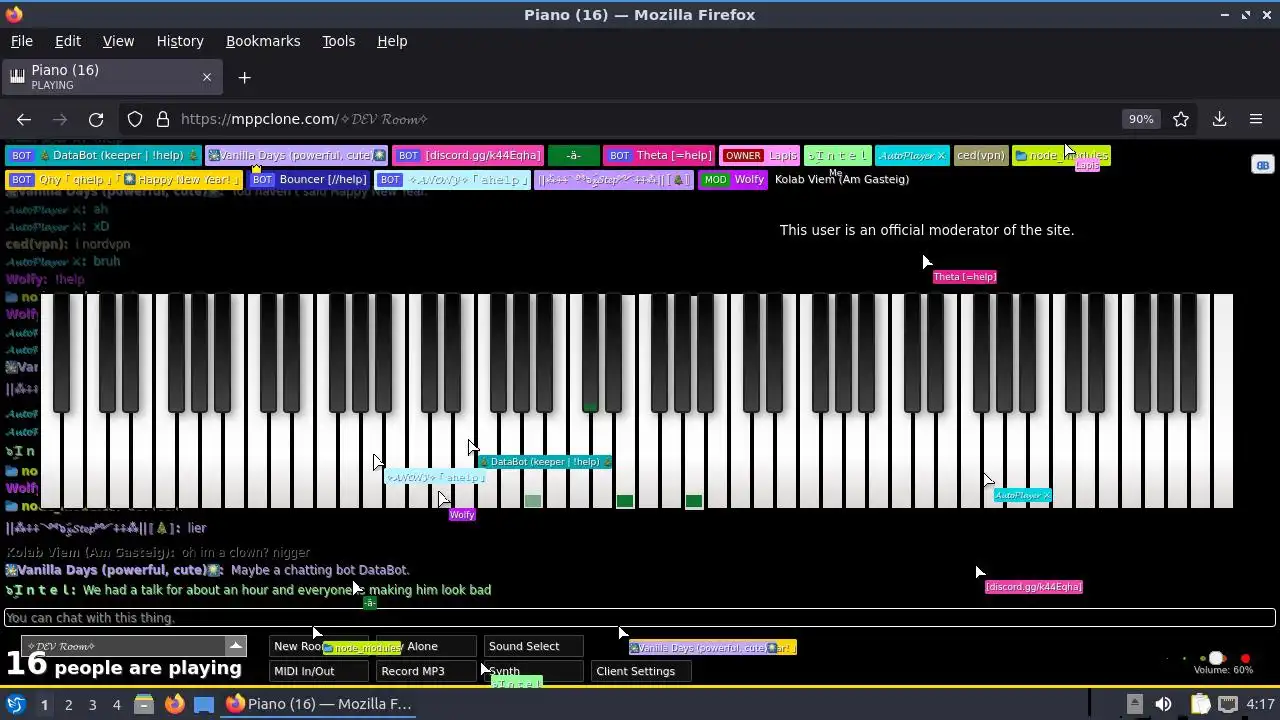Open the Firefox hamburger application menu
The width and height of the screenshot is (1280, 720).
click(1256, 119)
